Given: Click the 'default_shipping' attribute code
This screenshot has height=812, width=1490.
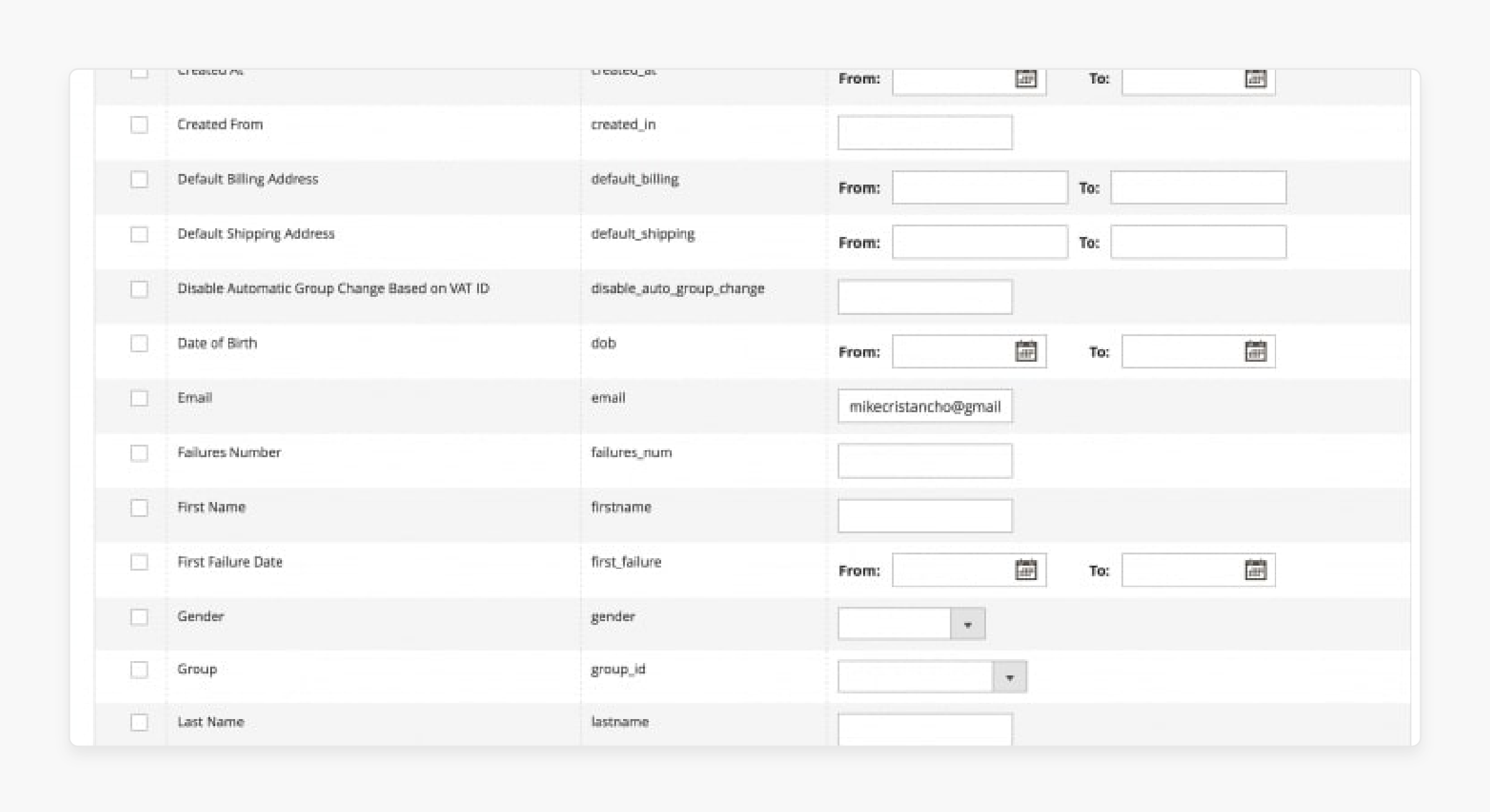Looking at the screenshot, I should click(642, 234).
